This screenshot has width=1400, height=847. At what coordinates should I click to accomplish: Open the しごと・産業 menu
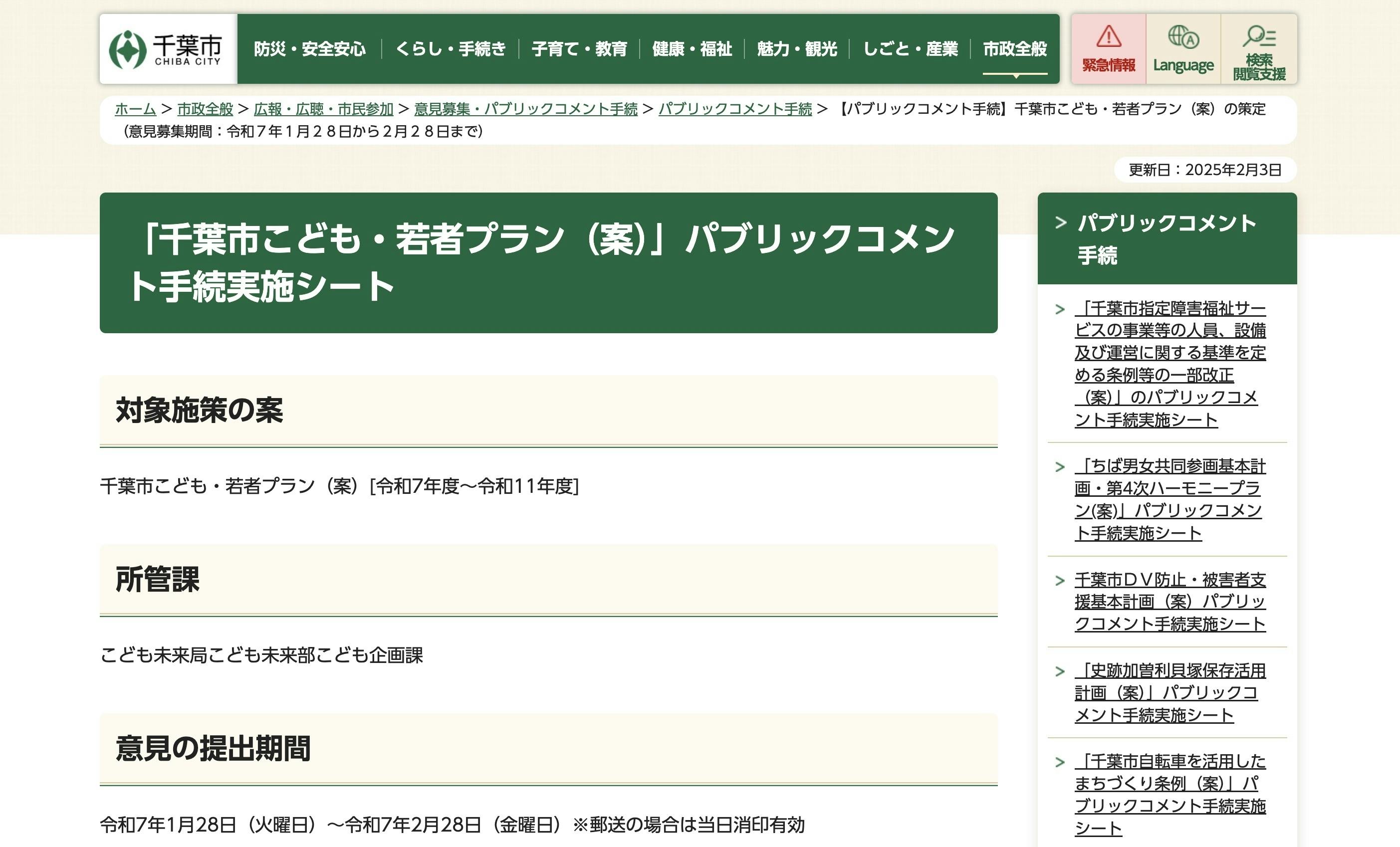(x=910, y=49)
